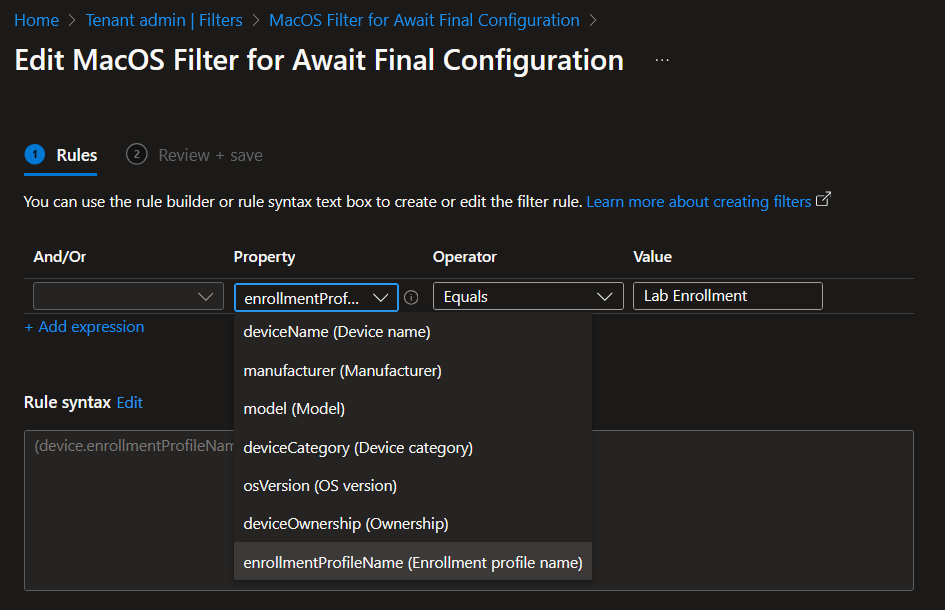Click the Lab Enrollment value field
The image size is (945, 610).
tap(727, 296)
